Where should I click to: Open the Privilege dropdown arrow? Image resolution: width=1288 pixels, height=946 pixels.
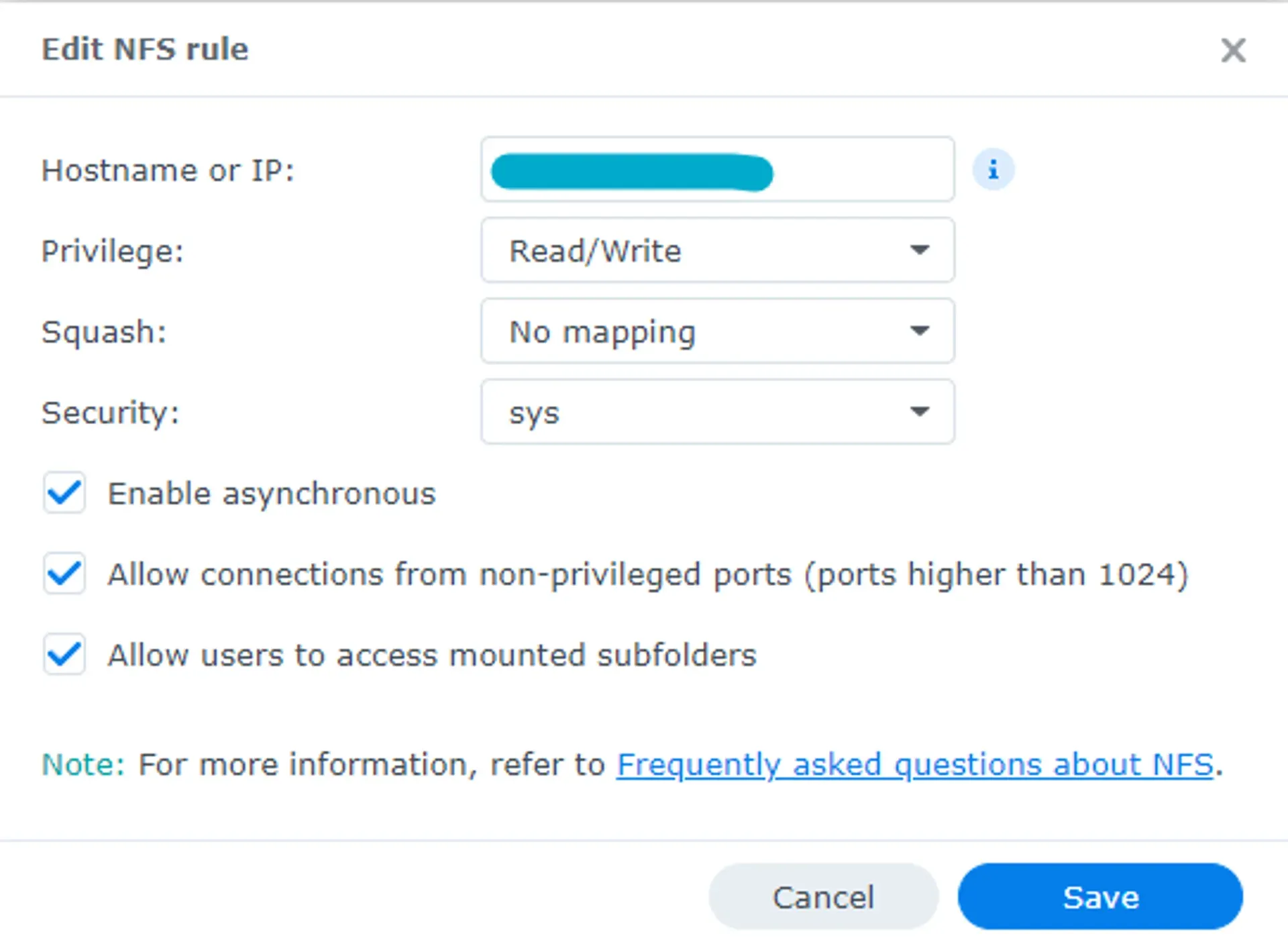coord(920,250)
